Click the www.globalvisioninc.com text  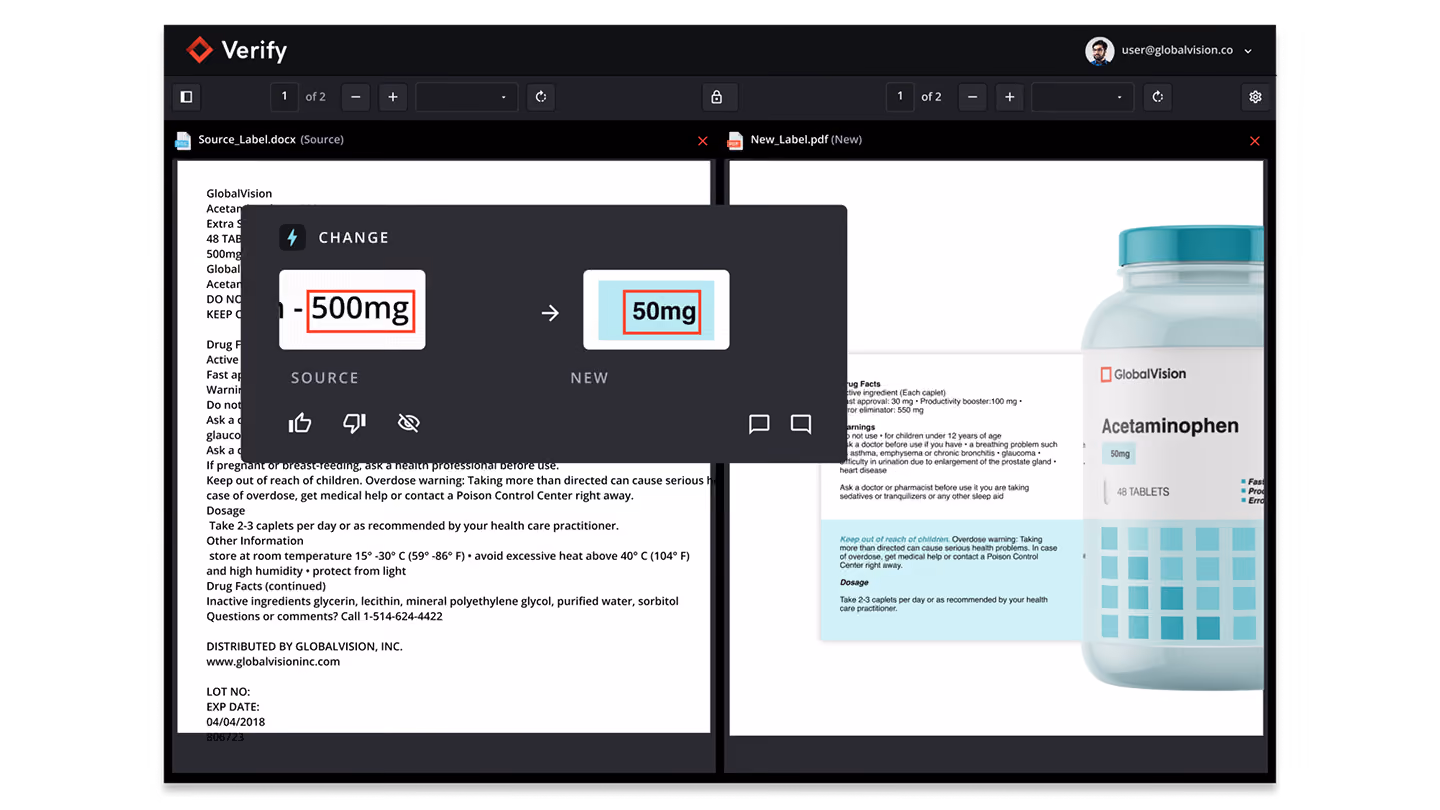point(273,661)
